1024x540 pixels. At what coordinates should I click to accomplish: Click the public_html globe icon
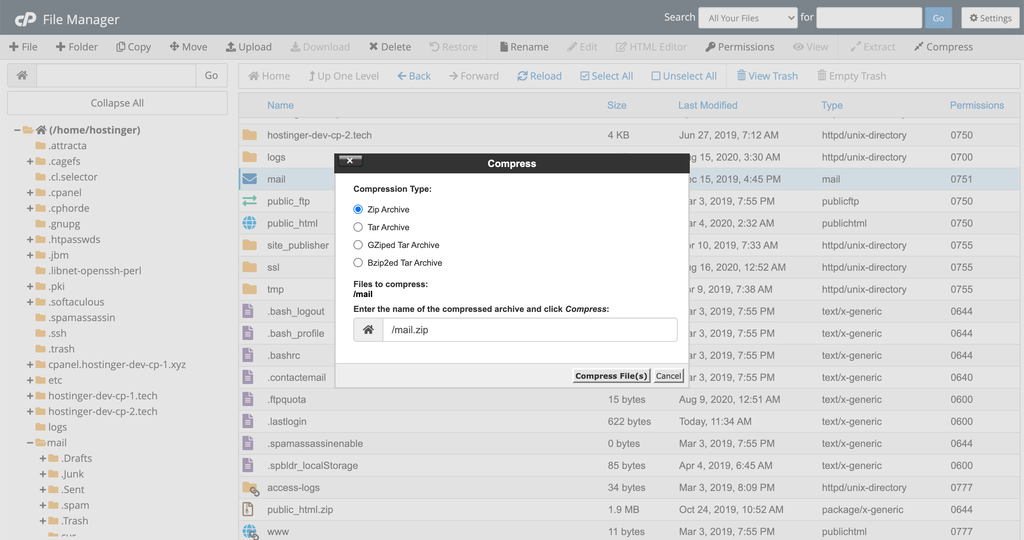(x=249, y=223)
